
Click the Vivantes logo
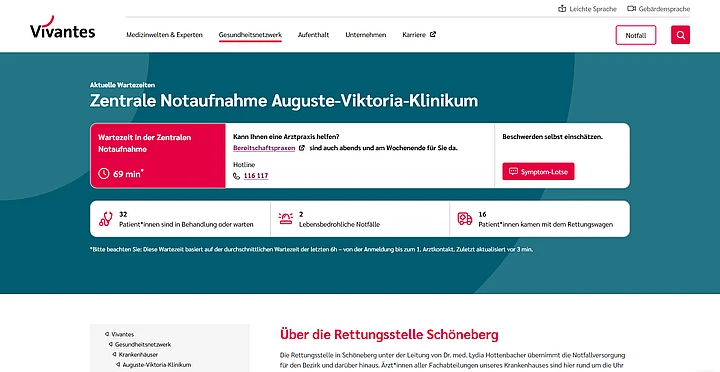click(x=62, y=28)
